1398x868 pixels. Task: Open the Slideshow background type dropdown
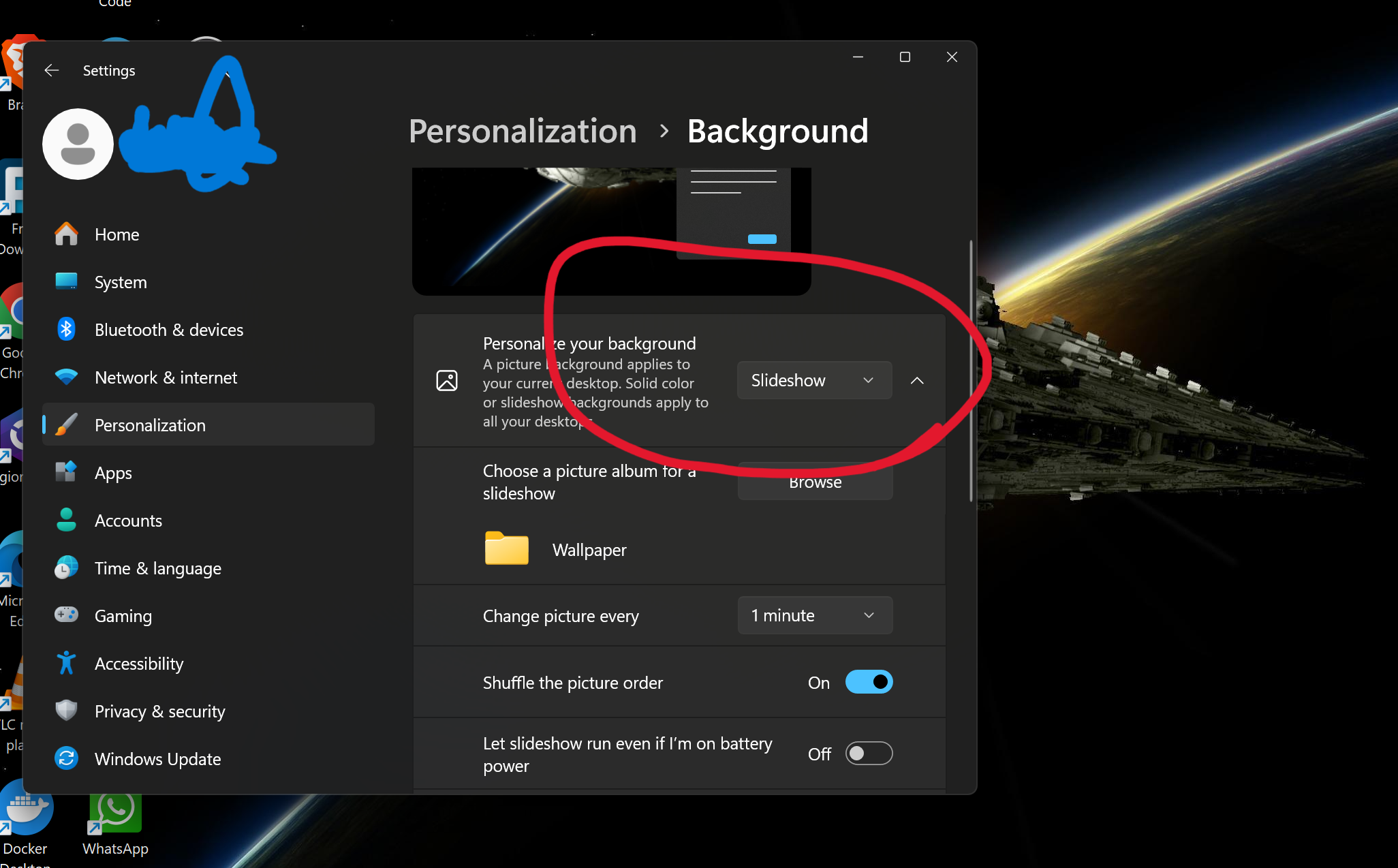pos(814,380)
